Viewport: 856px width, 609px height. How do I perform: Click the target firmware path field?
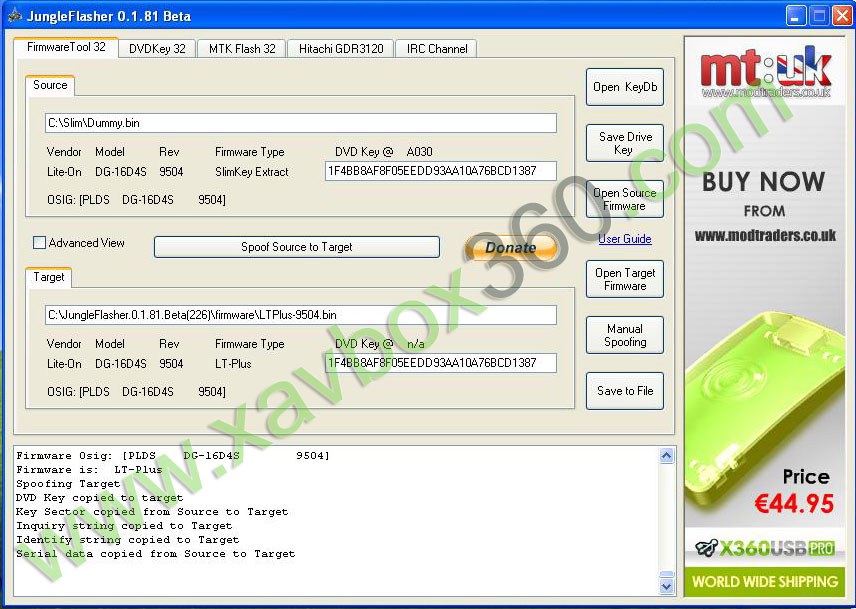(x=301, y=315)
